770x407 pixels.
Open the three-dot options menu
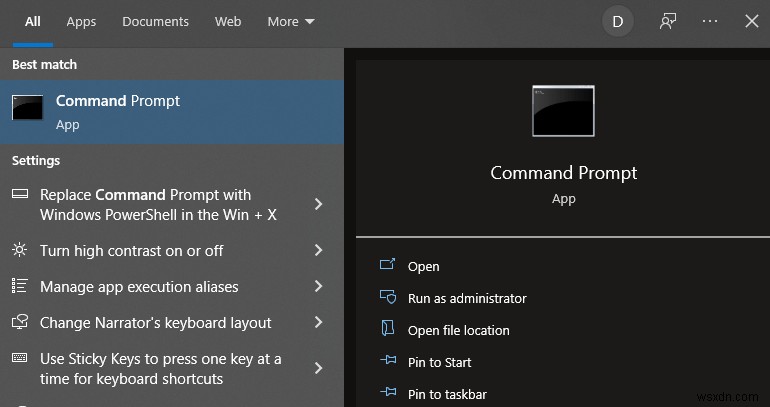click(710, 21)
